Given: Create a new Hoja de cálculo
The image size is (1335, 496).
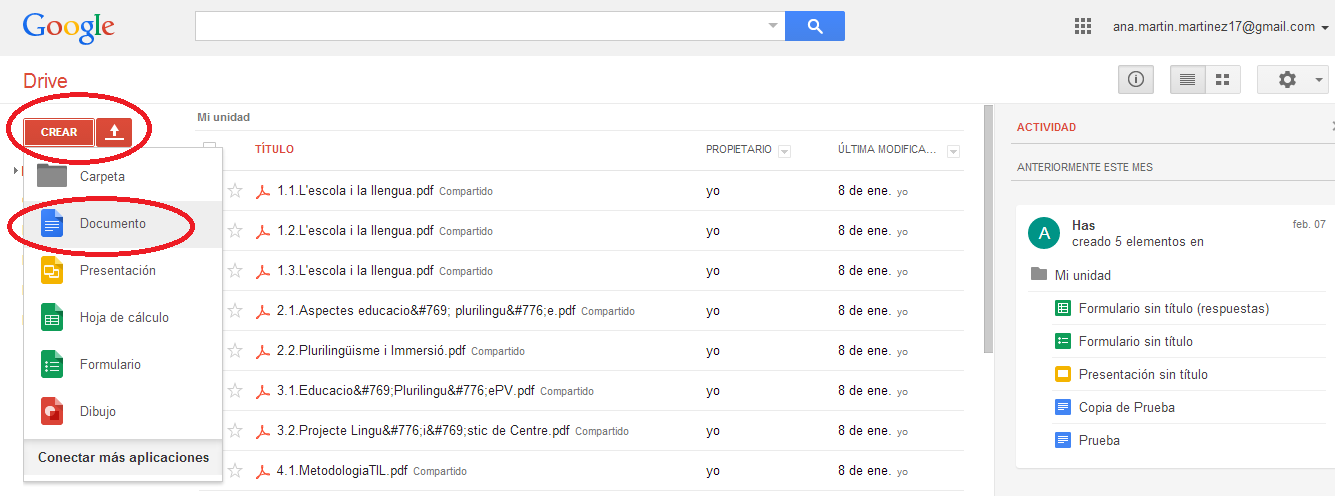Looking at the screenshot, I should coord(124,318).
